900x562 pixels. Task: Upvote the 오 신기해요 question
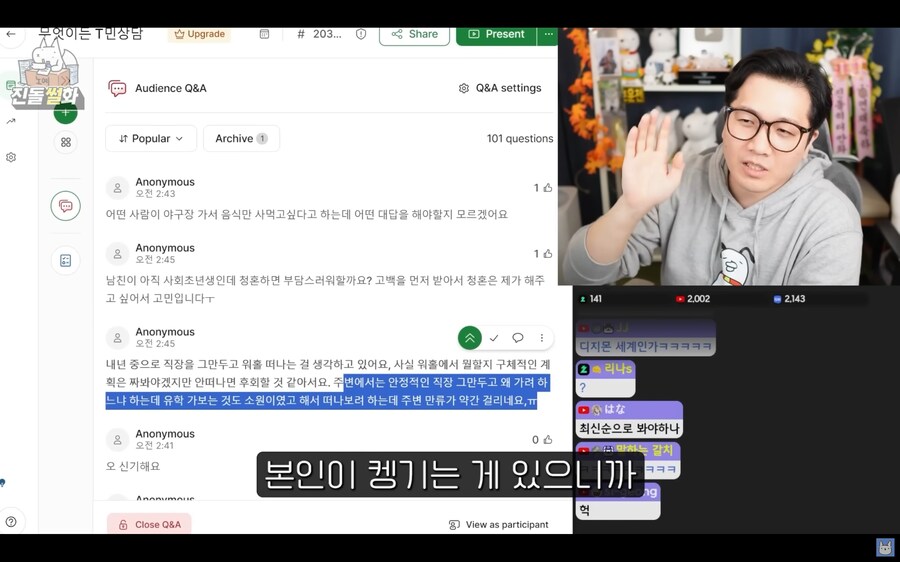(542, 440)
